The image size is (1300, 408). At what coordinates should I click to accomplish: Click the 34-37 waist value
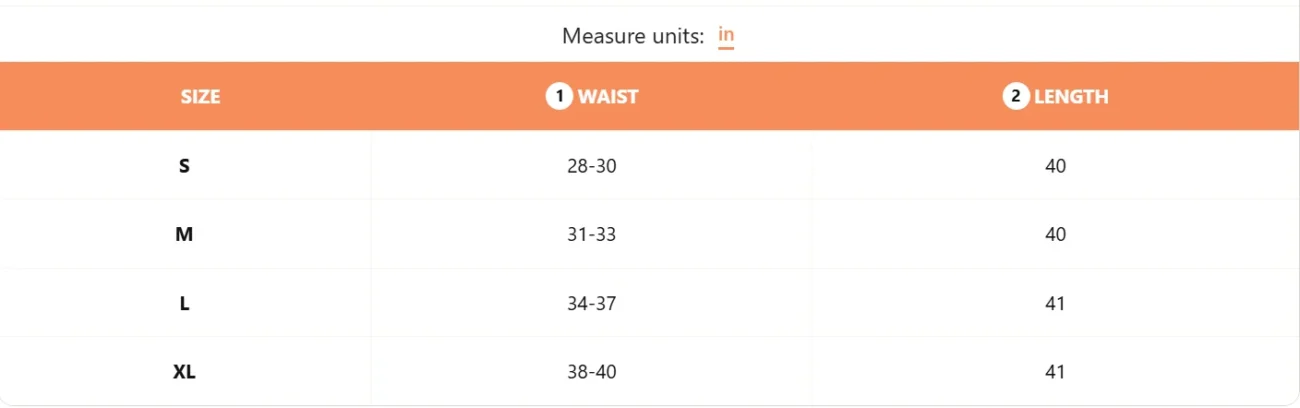591,304
